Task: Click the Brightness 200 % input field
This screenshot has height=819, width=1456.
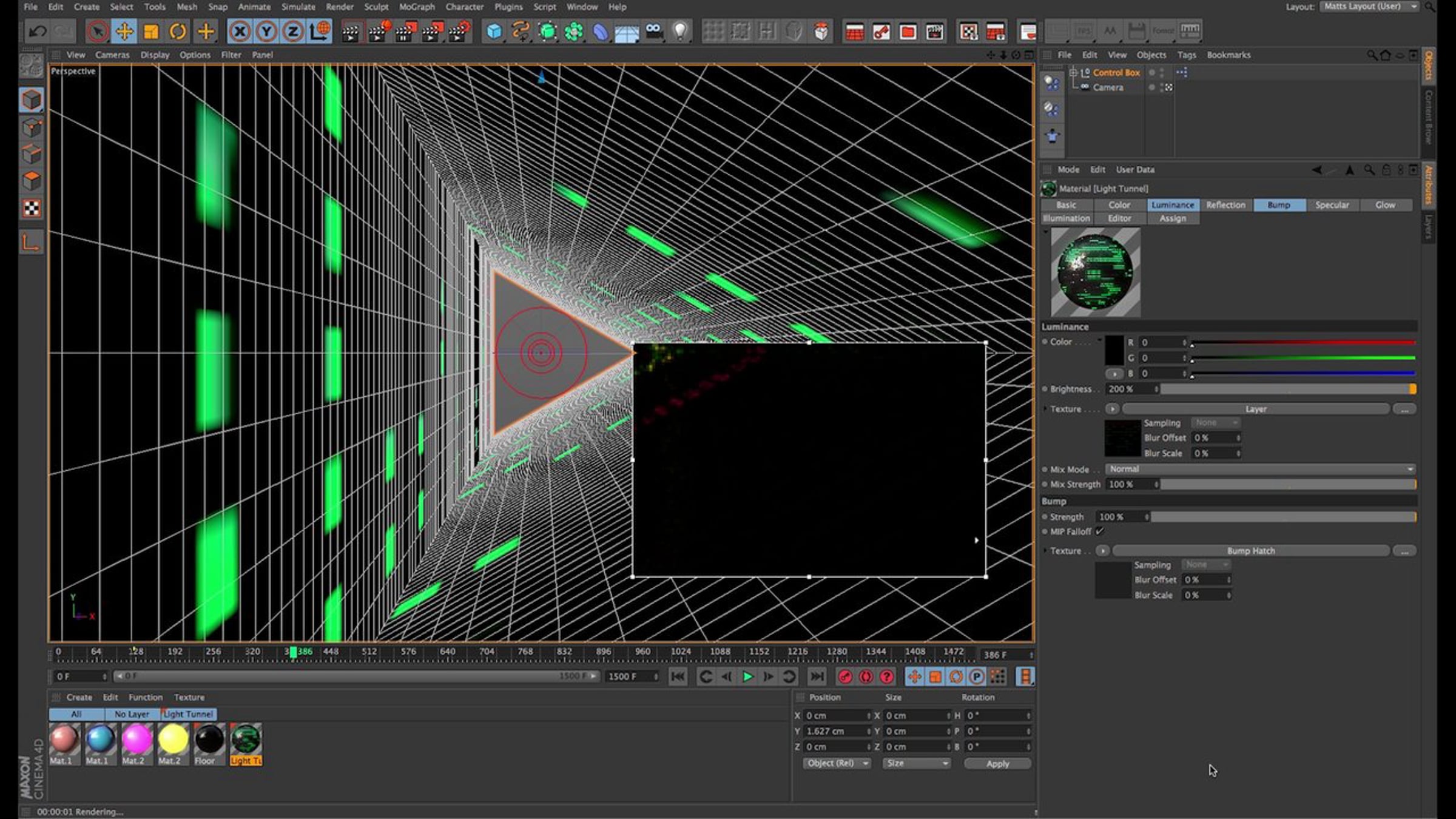Action: click(x=1133, y=389)
